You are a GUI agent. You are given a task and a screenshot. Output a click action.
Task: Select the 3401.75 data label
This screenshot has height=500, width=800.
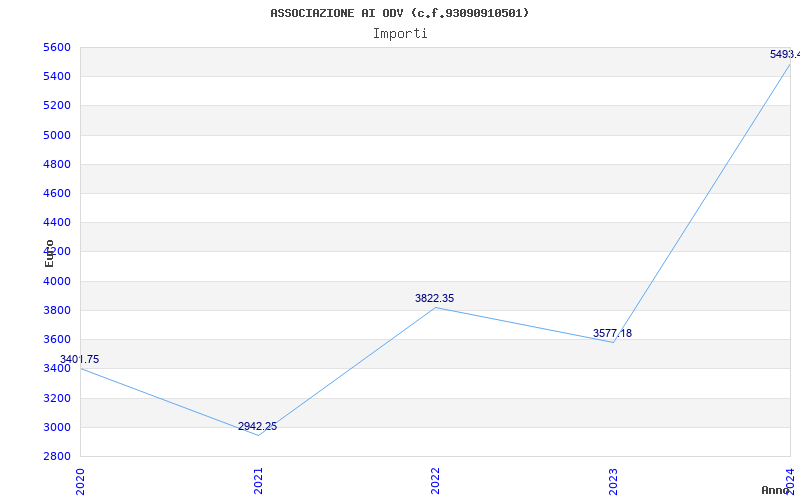pos(79,359)
